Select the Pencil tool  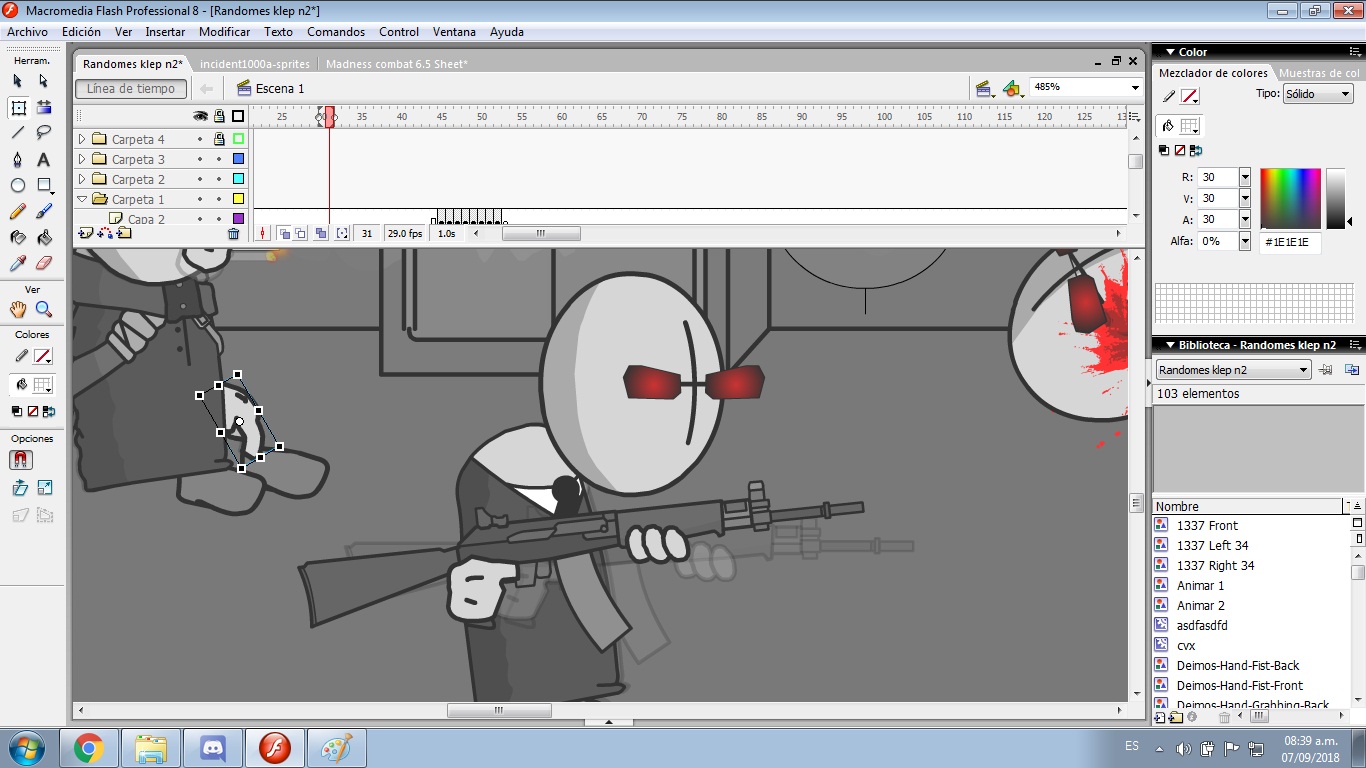point(18,211)
